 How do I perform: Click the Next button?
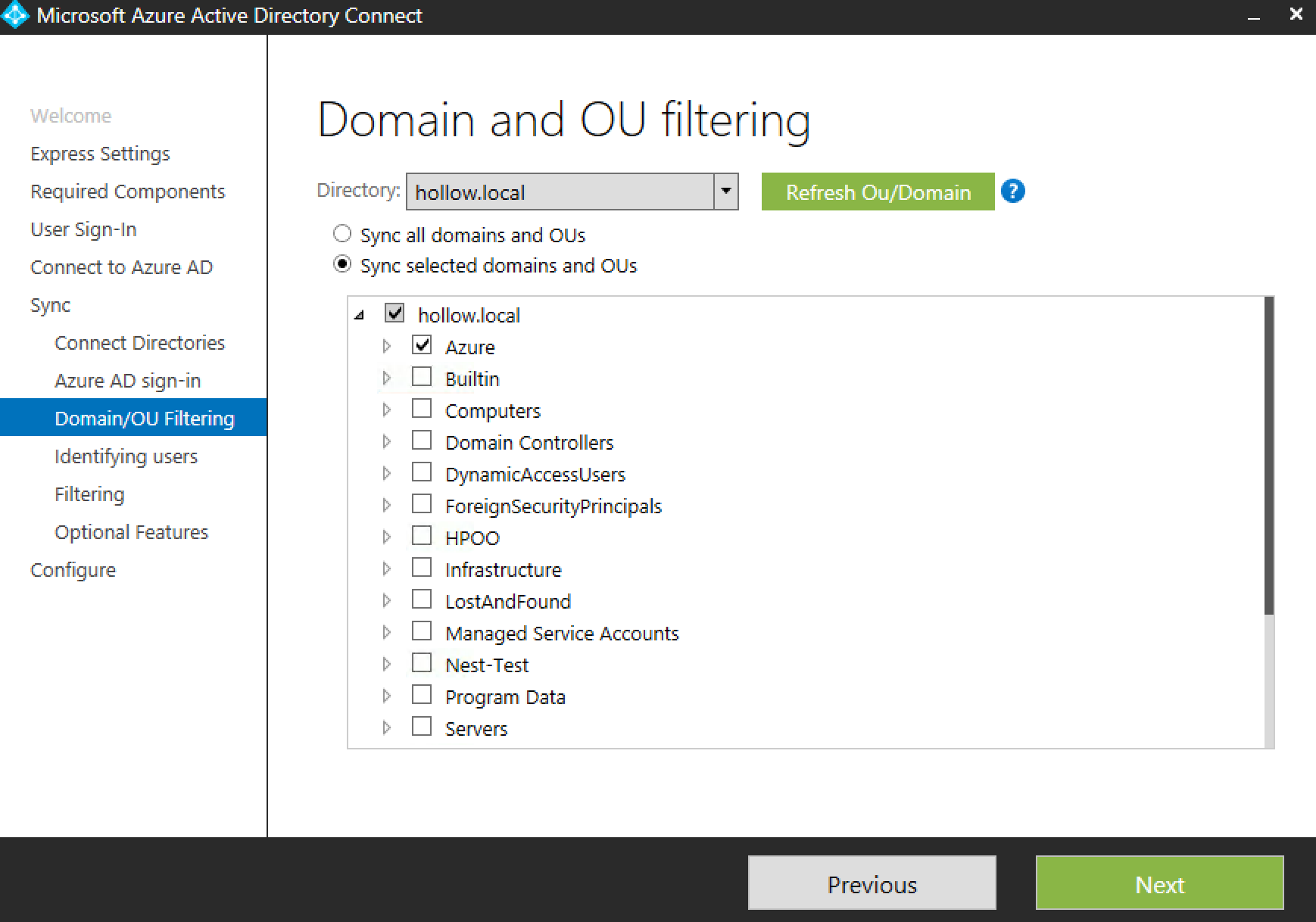[1159, 883]
